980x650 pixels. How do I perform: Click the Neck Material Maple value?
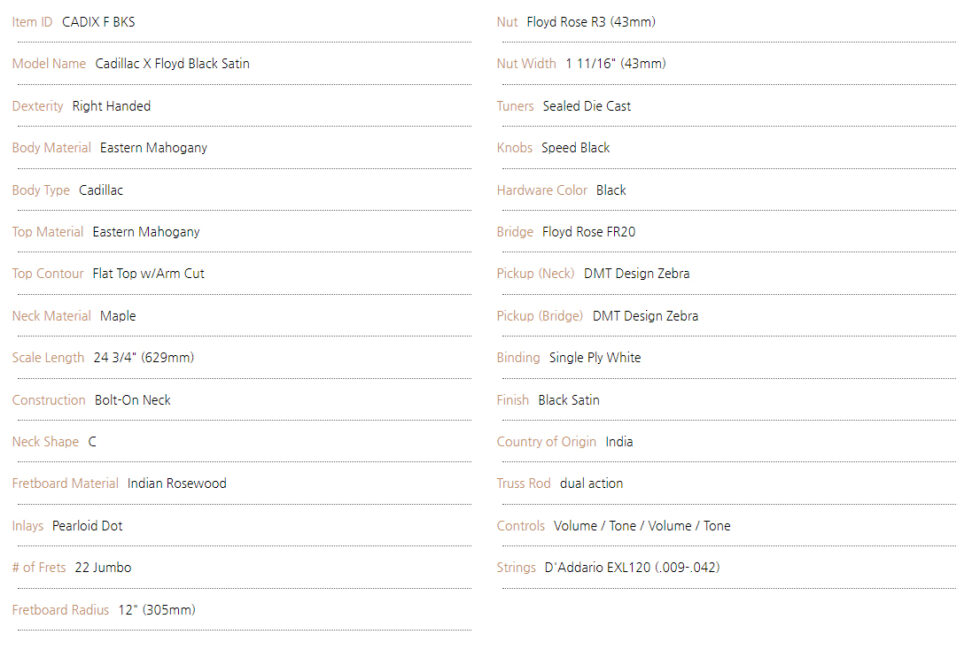118,316
